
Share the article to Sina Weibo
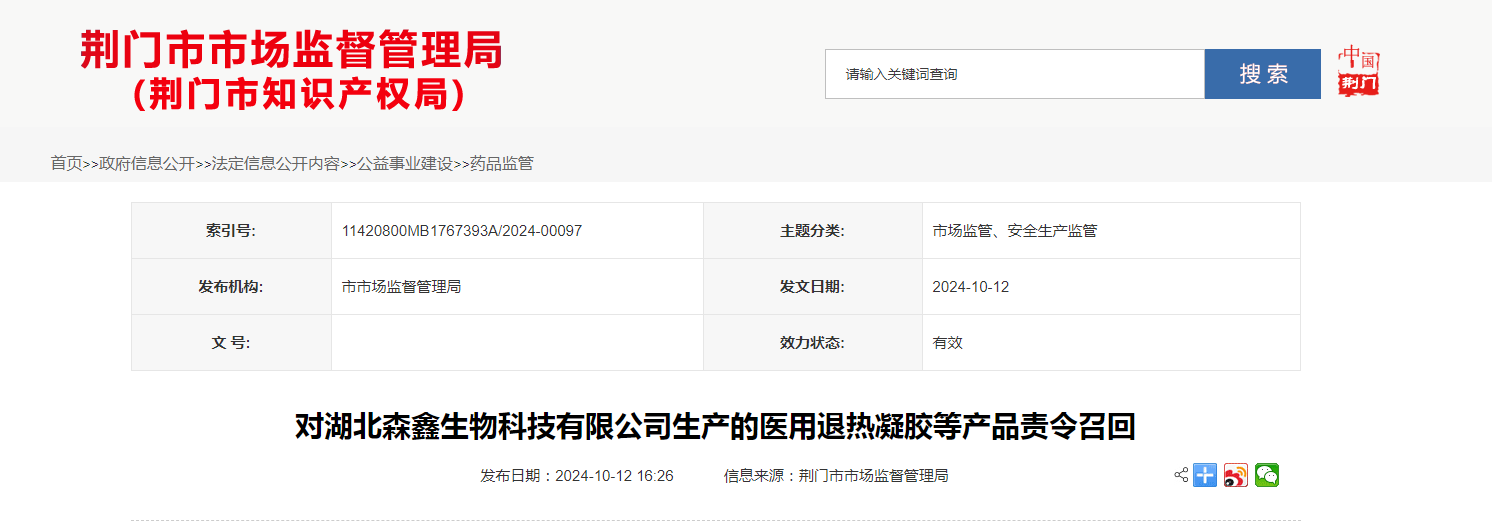tap(1236, 476)
